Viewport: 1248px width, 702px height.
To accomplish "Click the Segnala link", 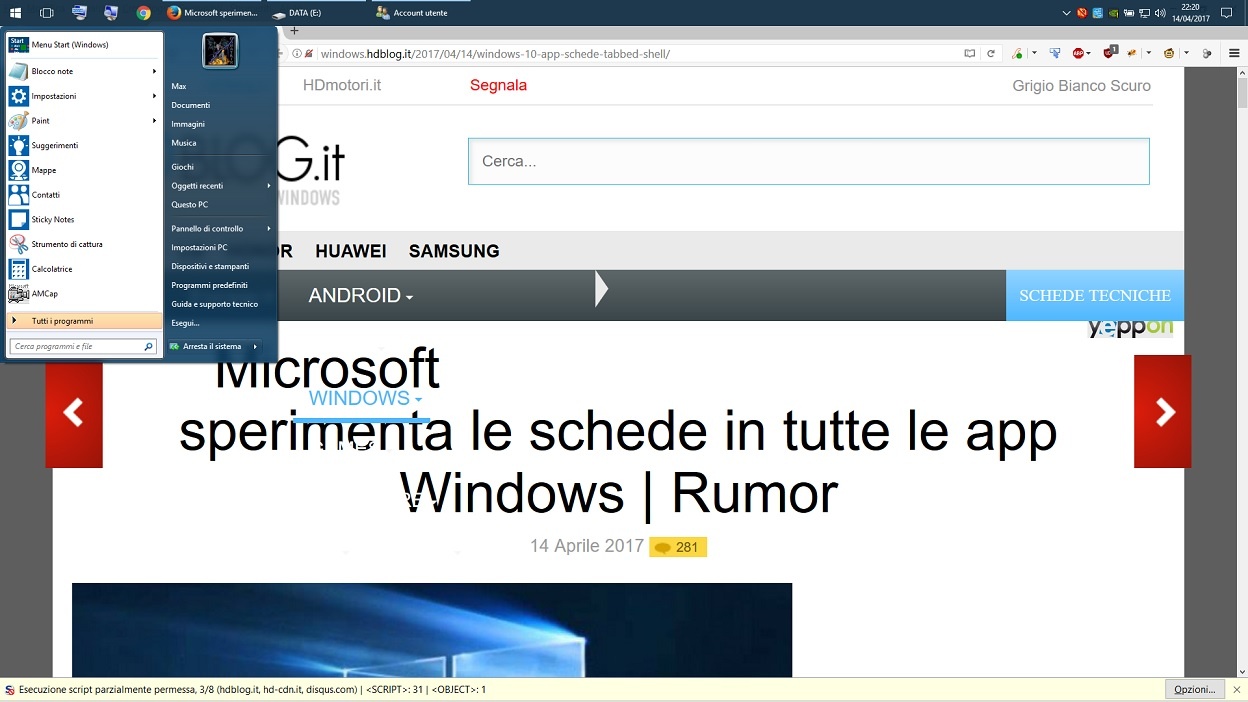I will 498,85.
